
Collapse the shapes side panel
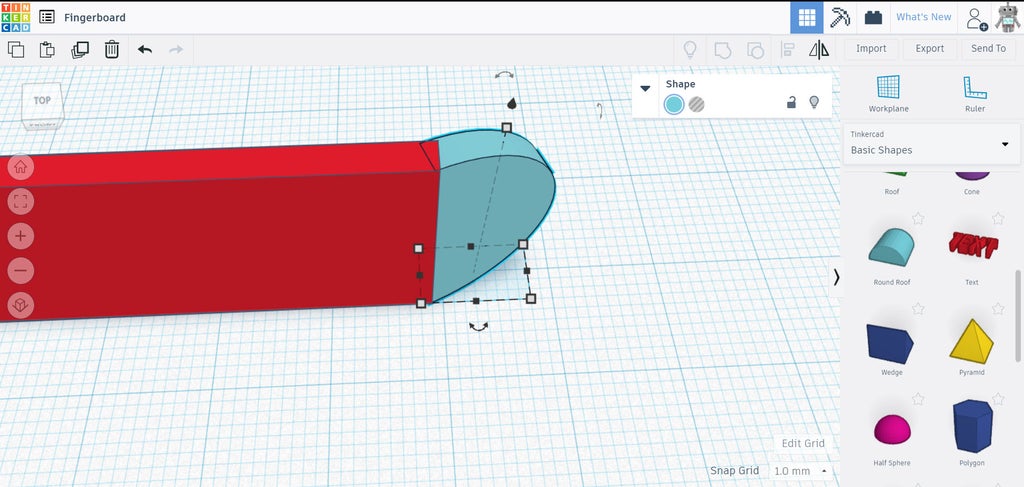pos(836,277)
